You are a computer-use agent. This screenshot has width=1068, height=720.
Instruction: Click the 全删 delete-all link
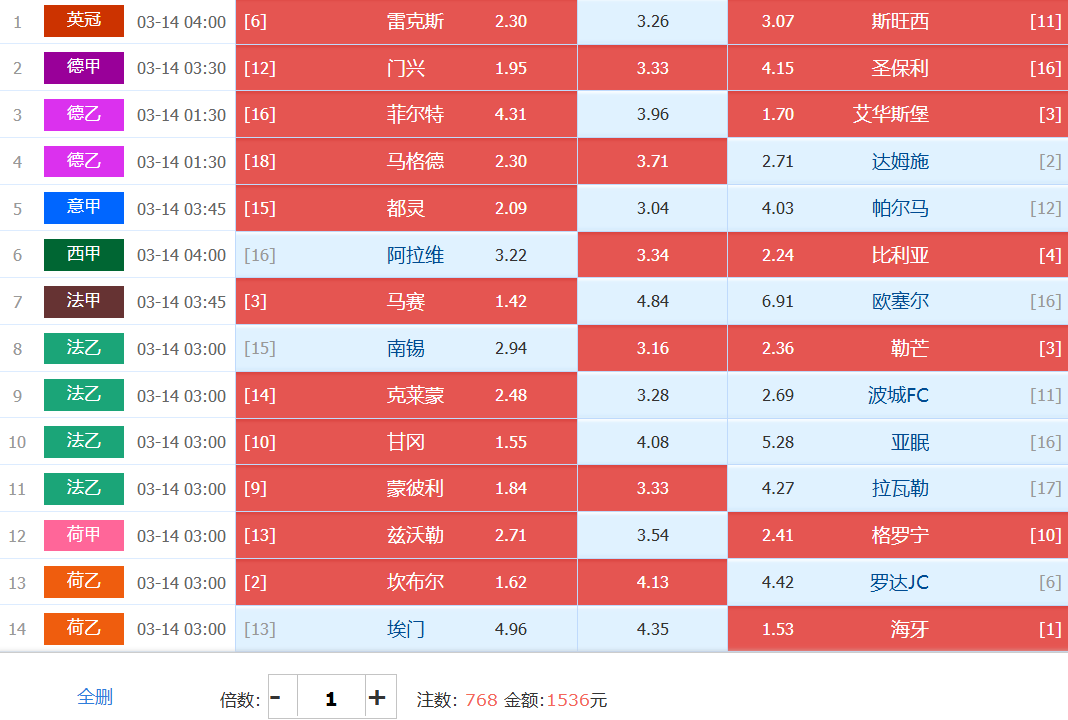pyautogui.click(x=95, y=697)
